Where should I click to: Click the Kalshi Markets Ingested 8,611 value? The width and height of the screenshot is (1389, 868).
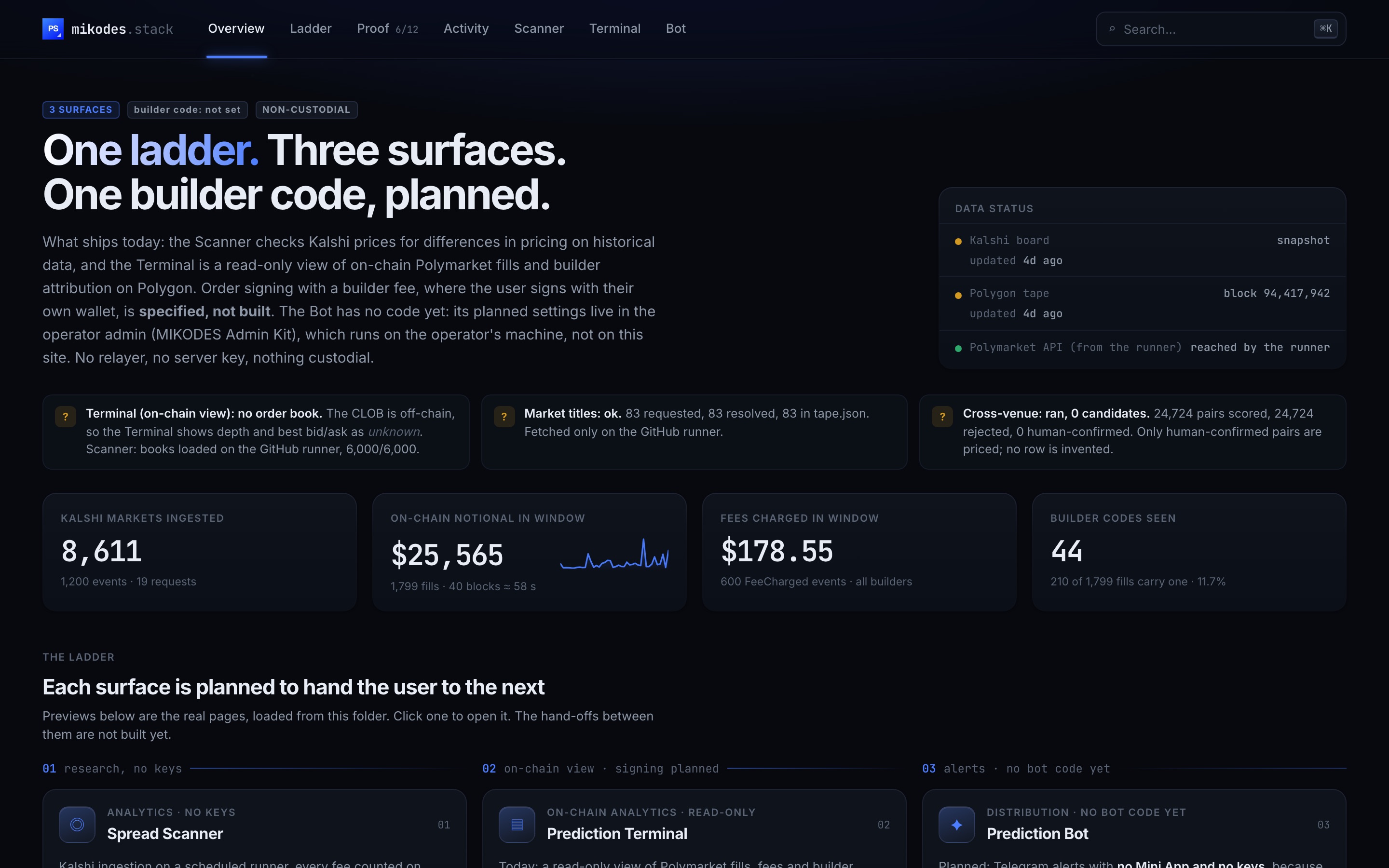[x=102, y=551]
